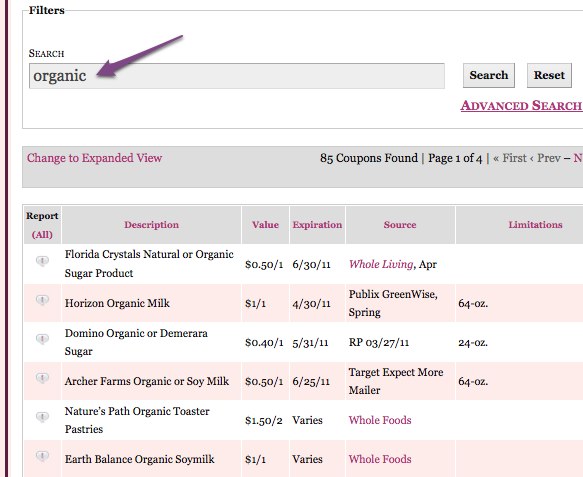Sort table by Source column

coord(400,225)
